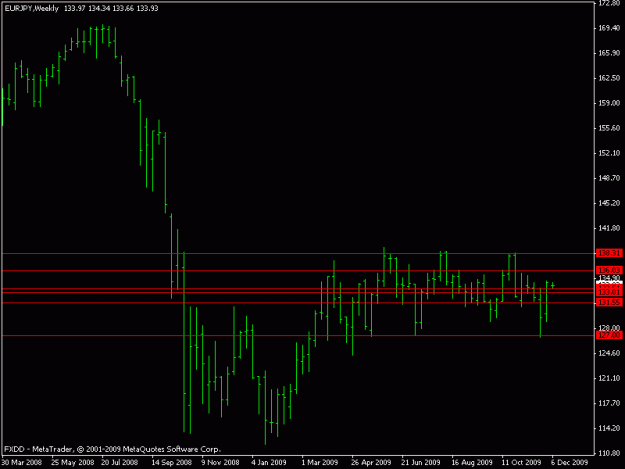Click the 124.60 price axis label
This screenshot has height=469, width=625.
tap(609, 353)
